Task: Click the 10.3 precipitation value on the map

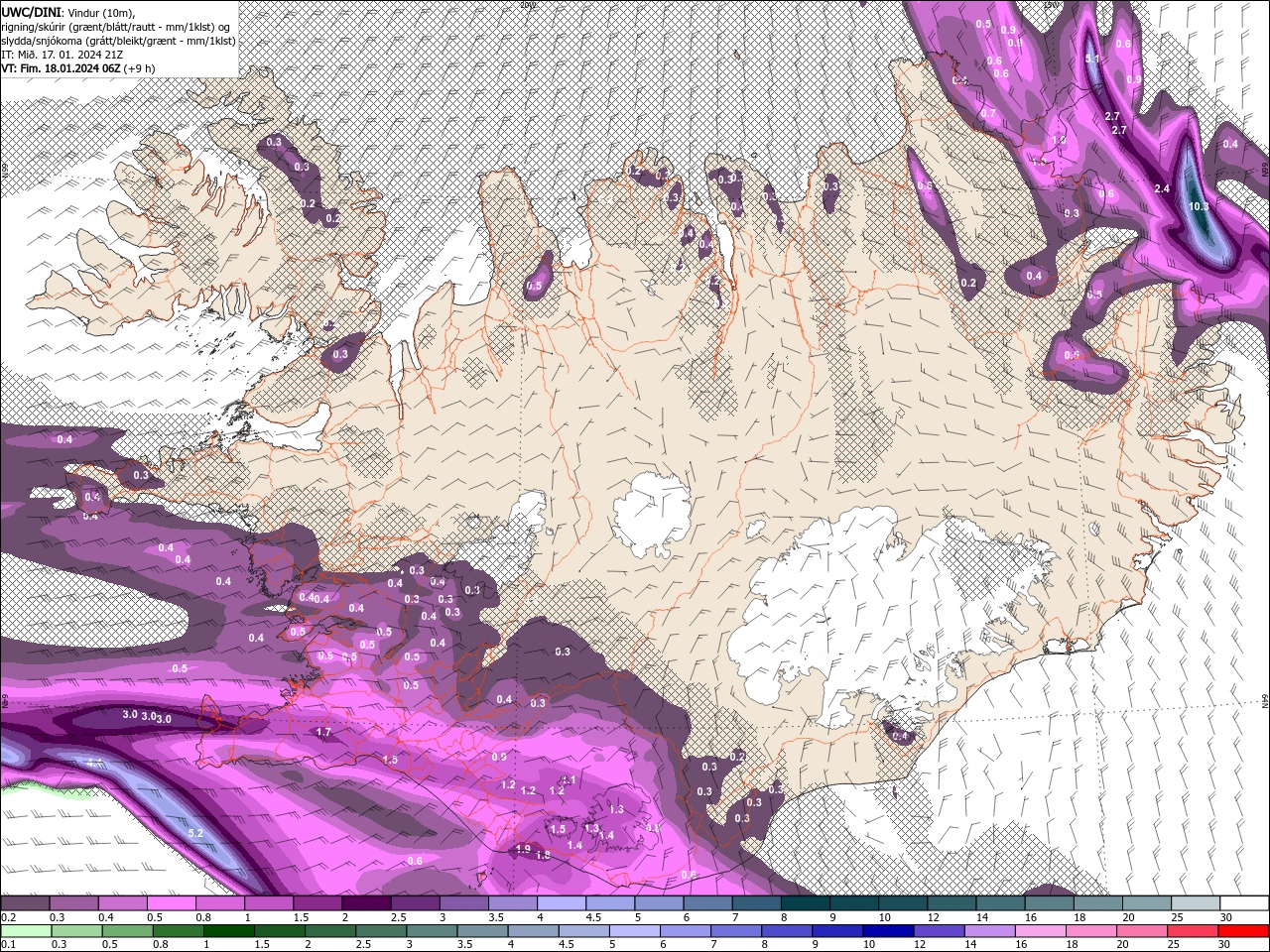Action: coord(1198,206)
